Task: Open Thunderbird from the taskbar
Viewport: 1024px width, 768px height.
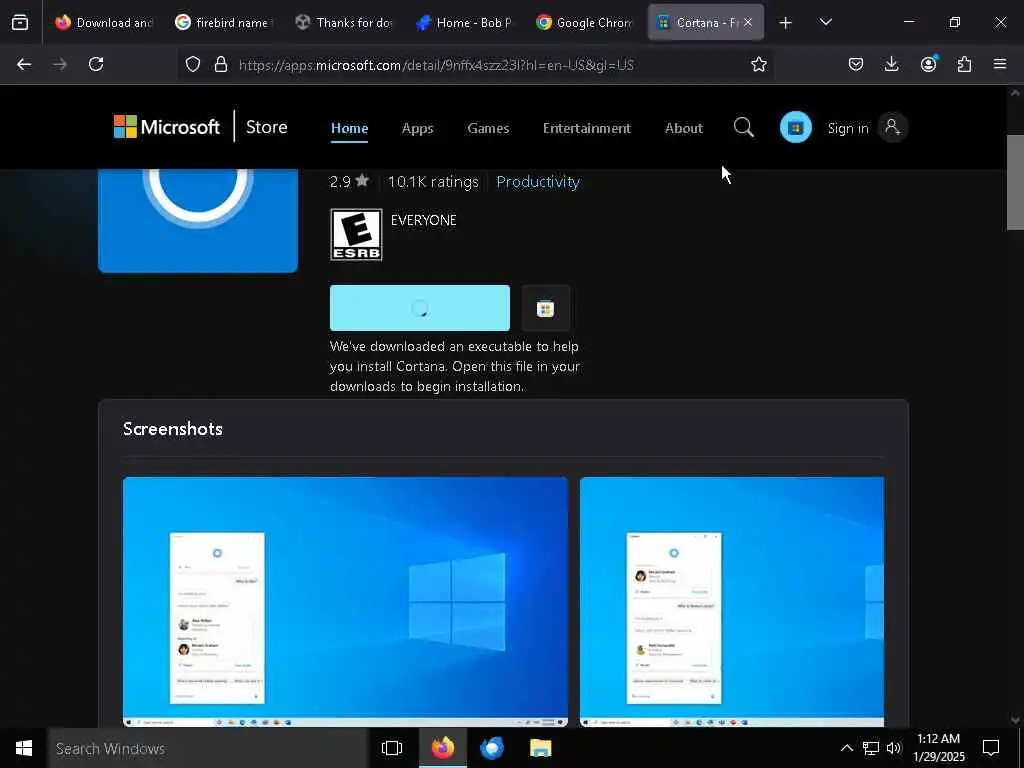Action: coord(492,748)
